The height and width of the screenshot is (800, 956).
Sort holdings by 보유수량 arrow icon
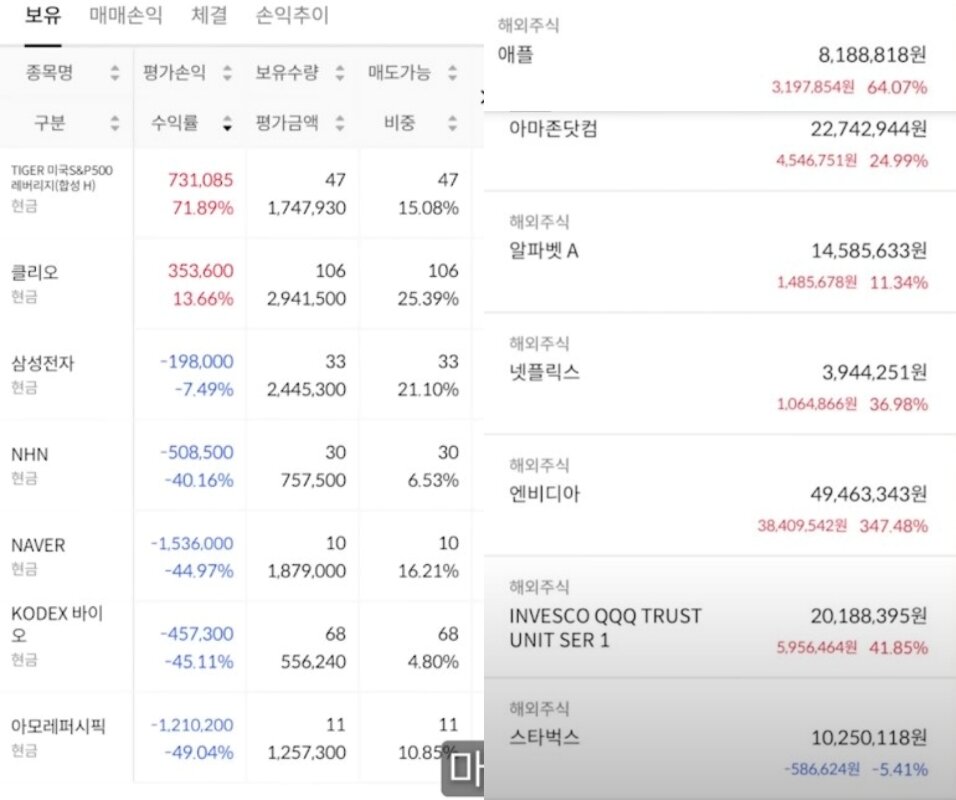click(x=340, y=73)
